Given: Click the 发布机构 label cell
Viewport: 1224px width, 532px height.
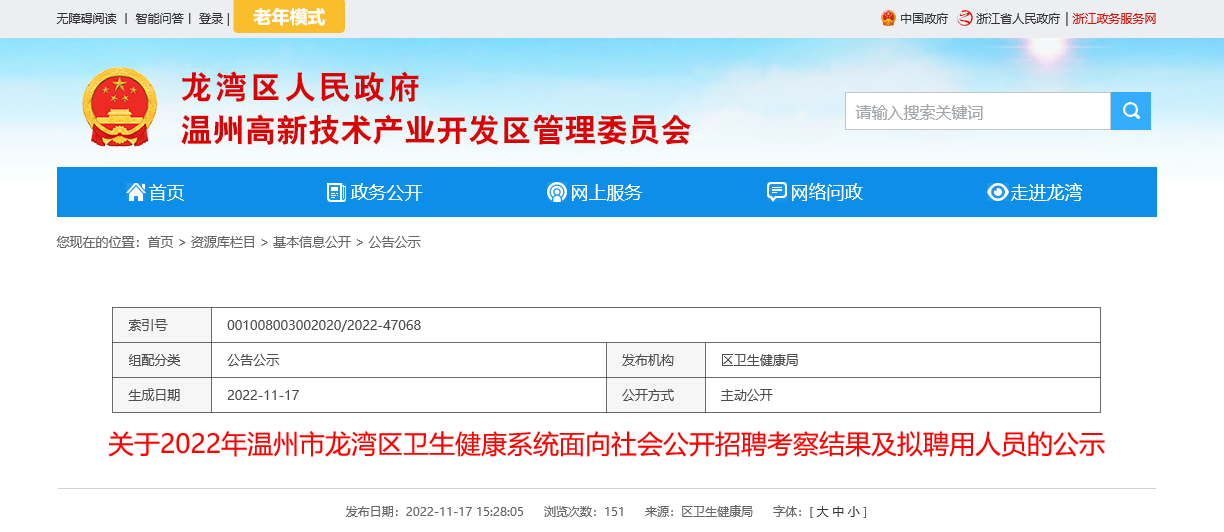Looking at the screenshot, I should 656,360.
